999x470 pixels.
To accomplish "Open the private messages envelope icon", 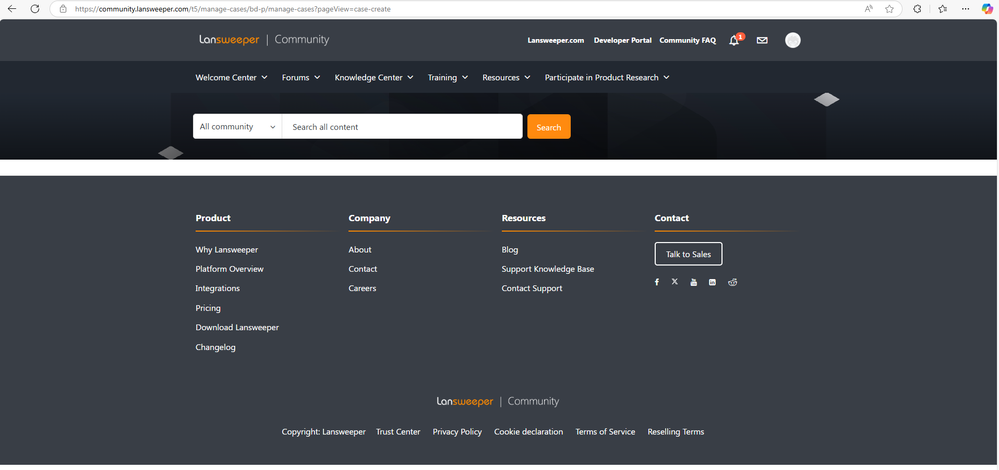I will pos(762,41).
